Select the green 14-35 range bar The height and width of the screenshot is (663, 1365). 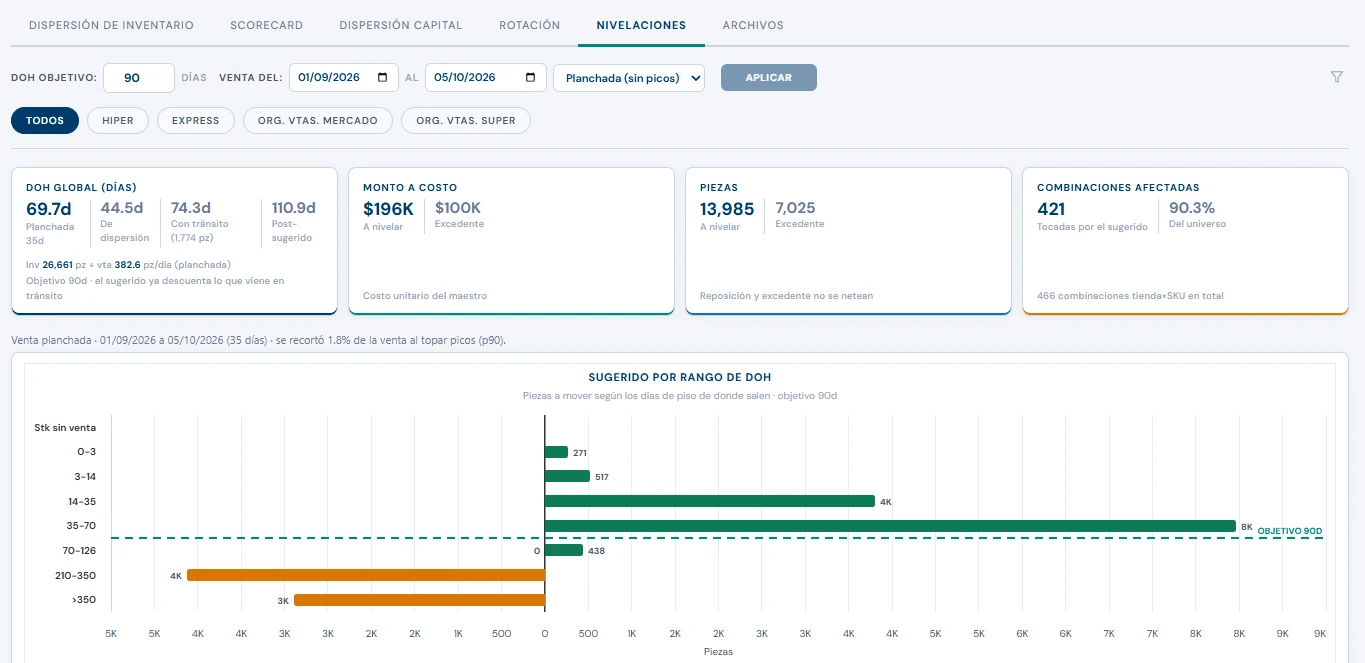tap(710, 501)
